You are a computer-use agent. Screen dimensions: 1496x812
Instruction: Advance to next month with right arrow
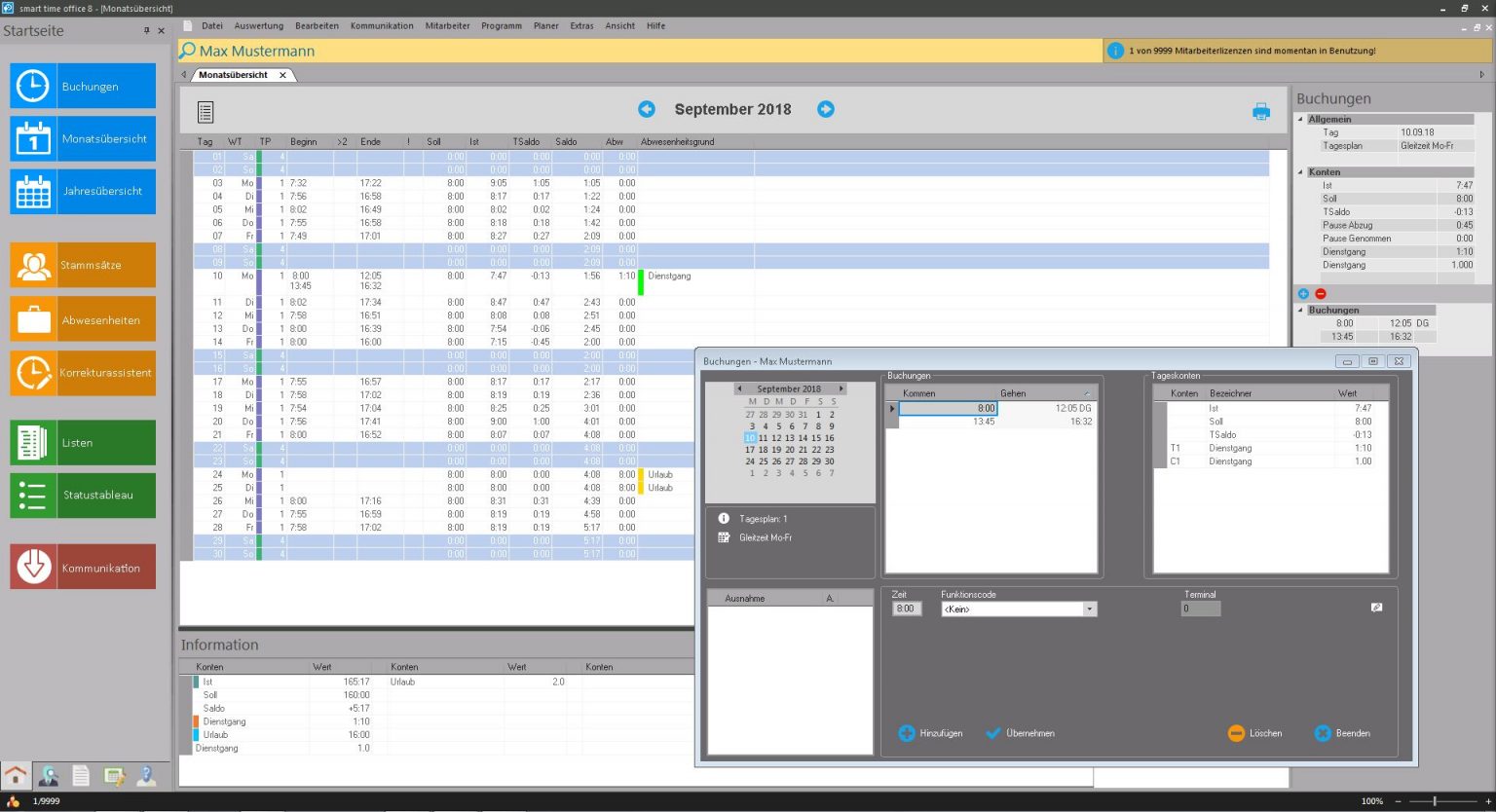click(826, 109)
